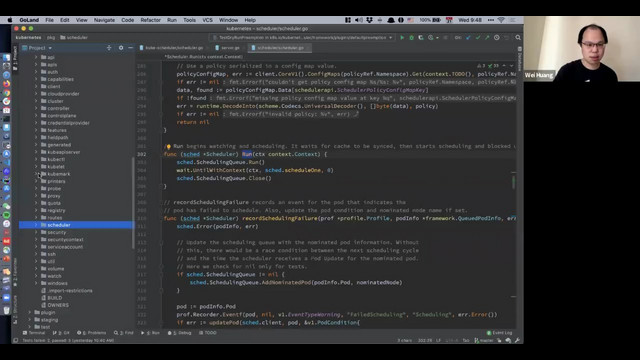Screen dimensions: 640x360
Task: Click the settings wrench icon in the status bar
Action: click(x=518, y=340)
